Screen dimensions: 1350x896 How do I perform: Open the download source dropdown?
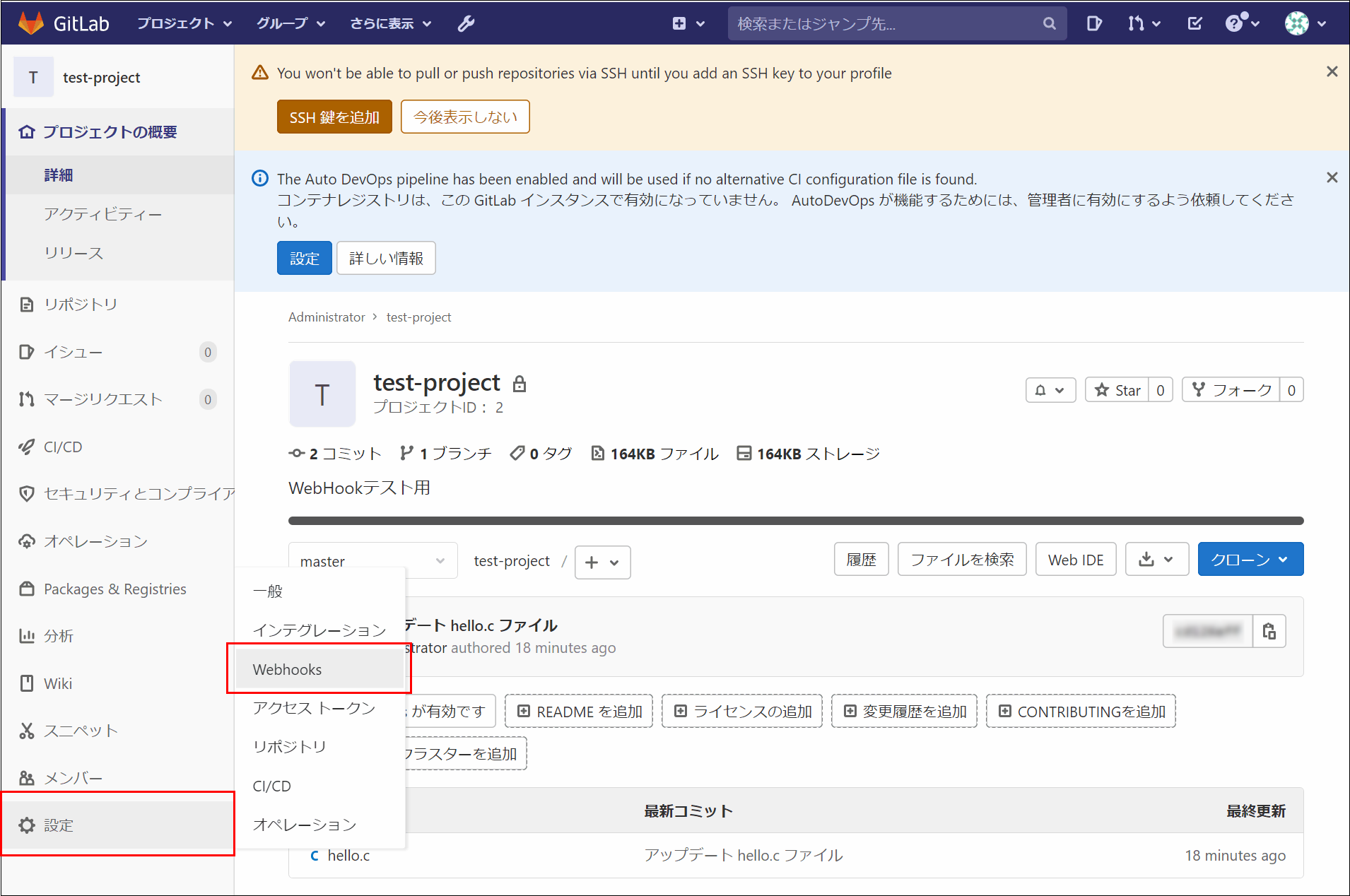[1157, 560]
